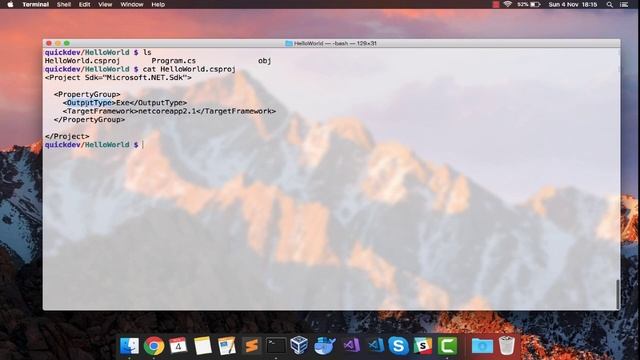Open Spotlight search magnifier

(609, 4)
